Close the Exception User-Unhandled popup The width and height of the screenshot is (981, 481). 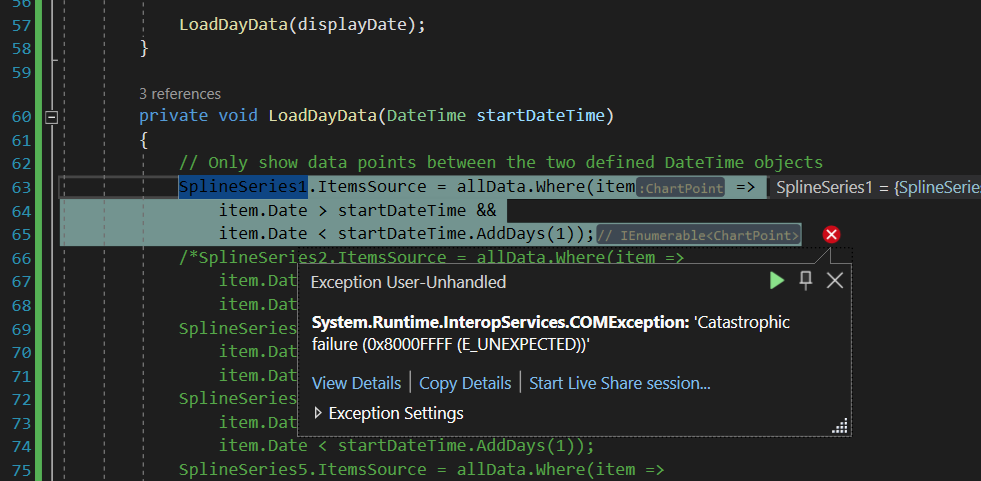(835, 281)
